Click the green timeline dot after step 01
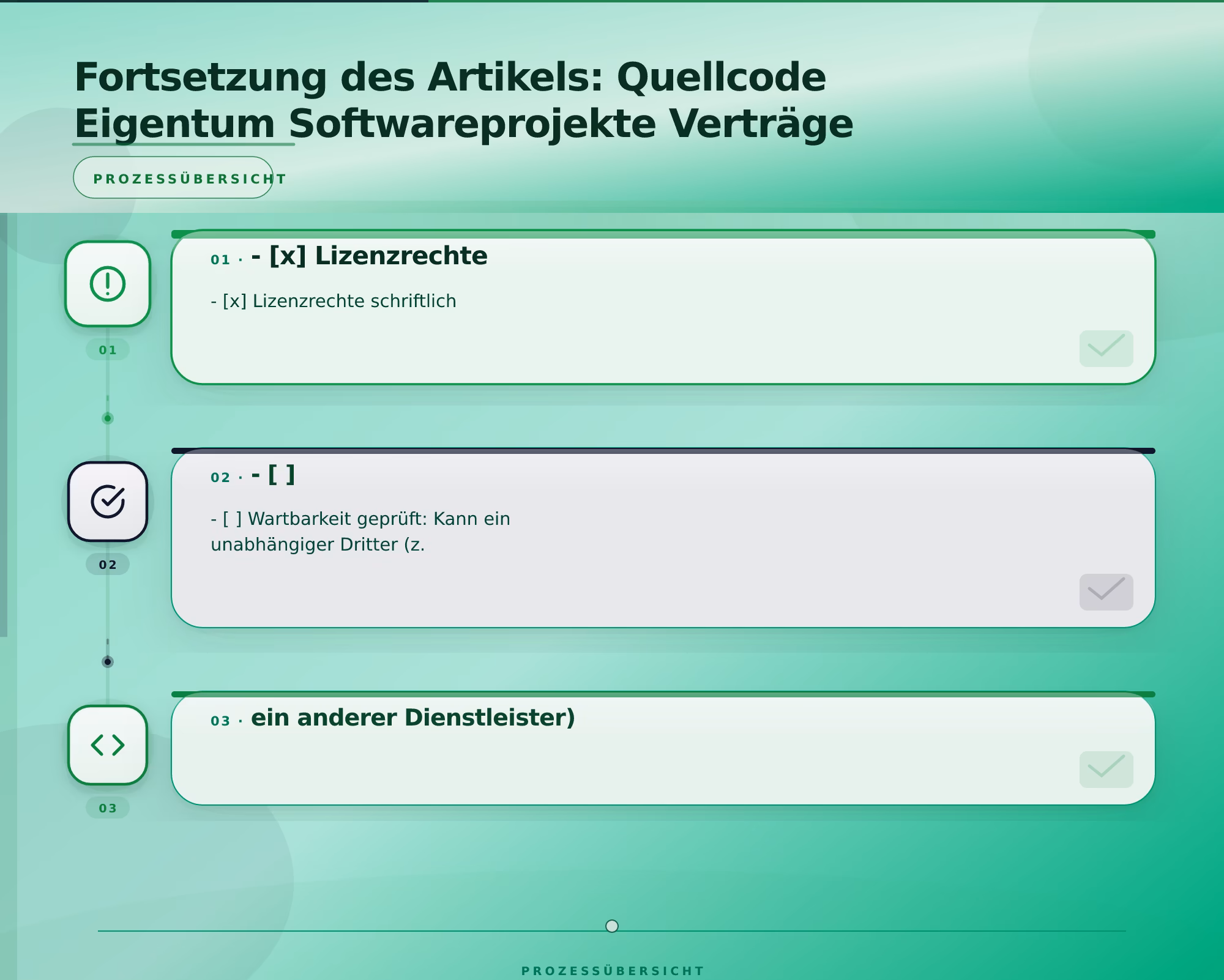 pos(108,418)
